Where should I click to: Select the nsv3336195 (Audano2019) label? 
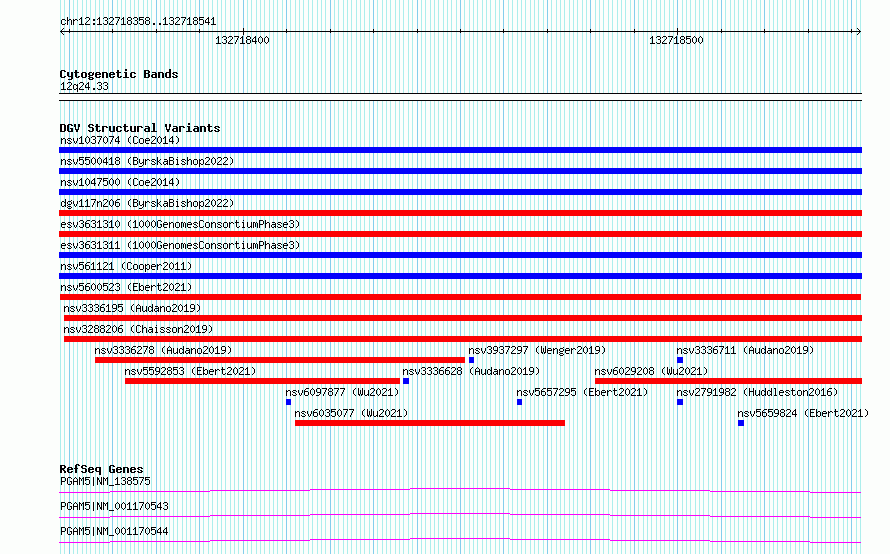(132, 308)
